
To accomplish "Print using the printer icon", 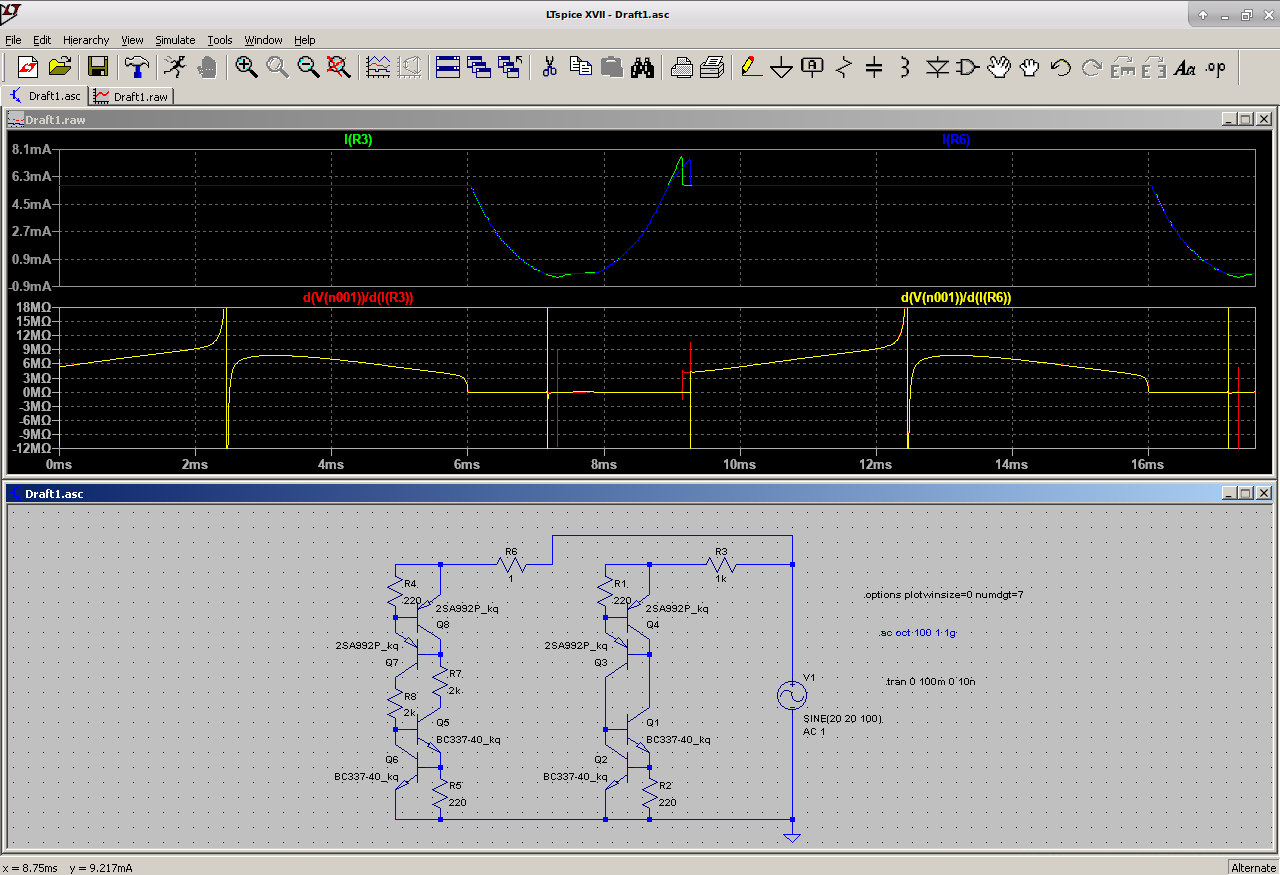I will pos(681,67).
